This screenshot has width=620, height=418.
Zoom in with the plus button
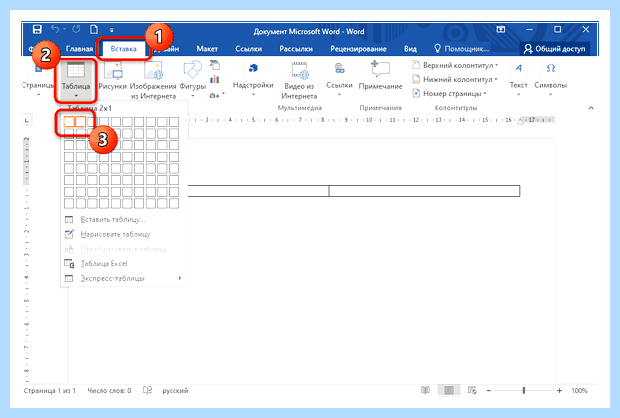point(559,391)
